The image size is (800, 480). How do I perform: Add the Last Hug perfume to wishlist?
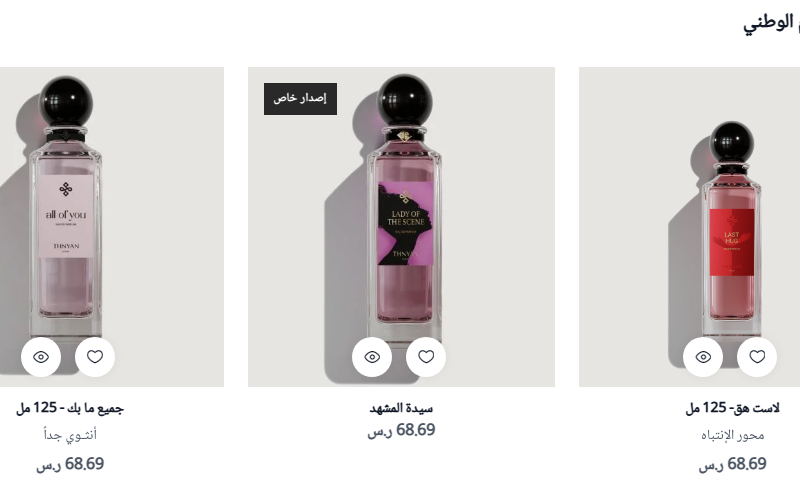(x=757, y=357)
